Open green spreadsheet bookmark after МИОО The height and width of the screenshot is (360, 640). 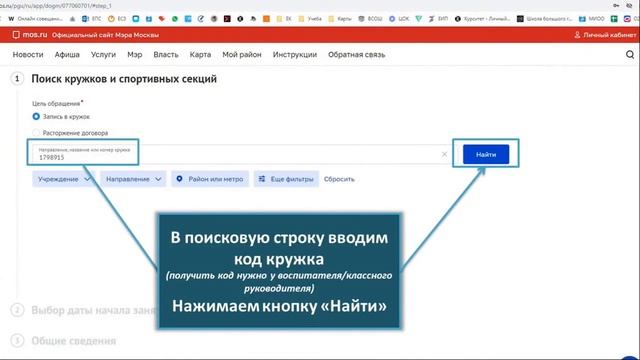[614, 19]
